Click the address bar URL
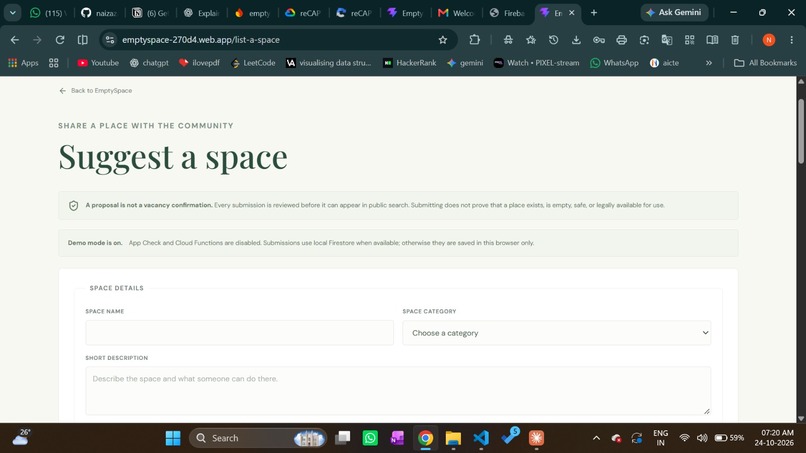Viewport: 806px width, 453px height. (201, 40)
